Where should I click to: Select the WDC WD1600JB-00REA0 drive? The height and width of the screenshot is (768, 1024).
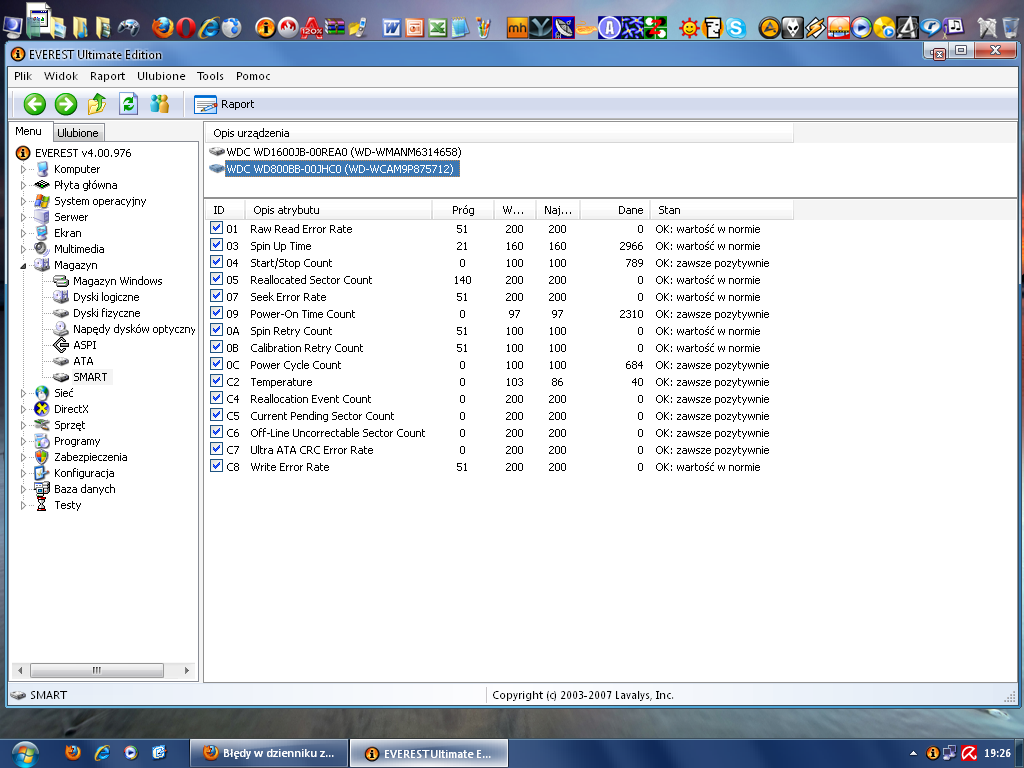tap(344, 152)
